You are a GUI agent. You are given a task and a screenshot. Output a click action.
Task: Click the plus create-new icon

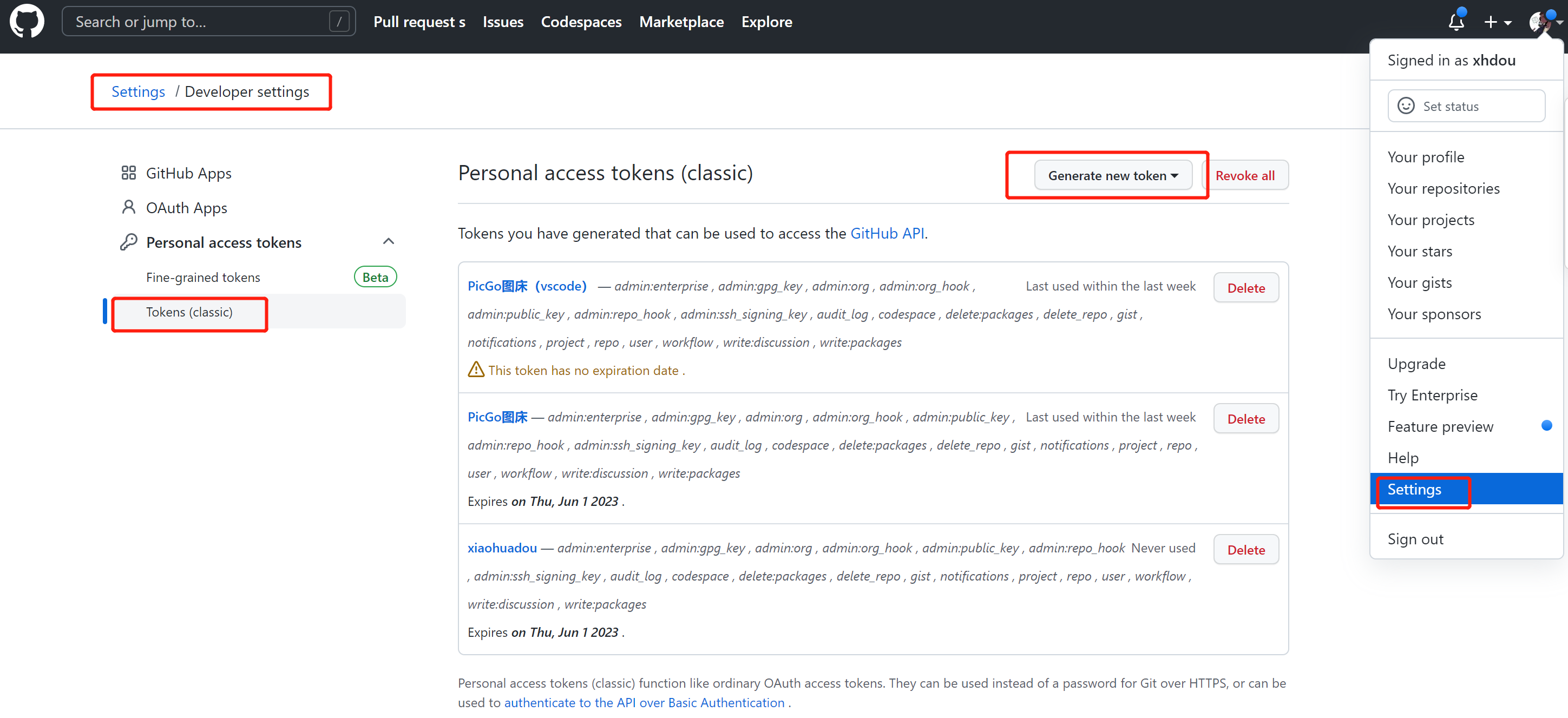[1490, 22]
